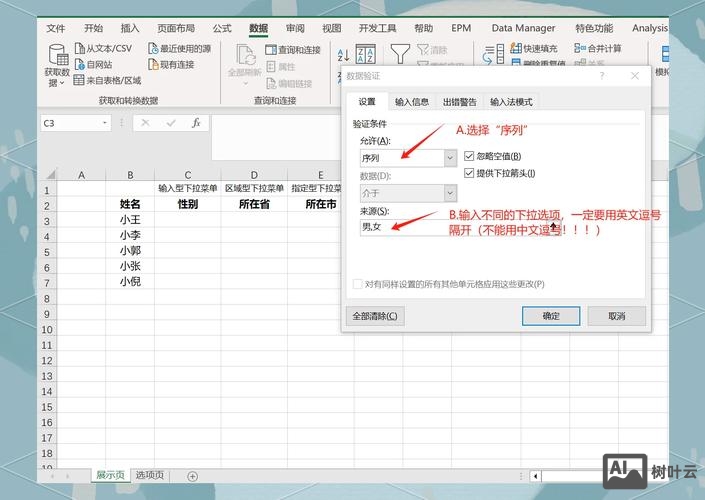Screen dimensions: 705x500
Task: Open 查询和连接 pane button
Action: pyautogui.click(x=293, y=49)
